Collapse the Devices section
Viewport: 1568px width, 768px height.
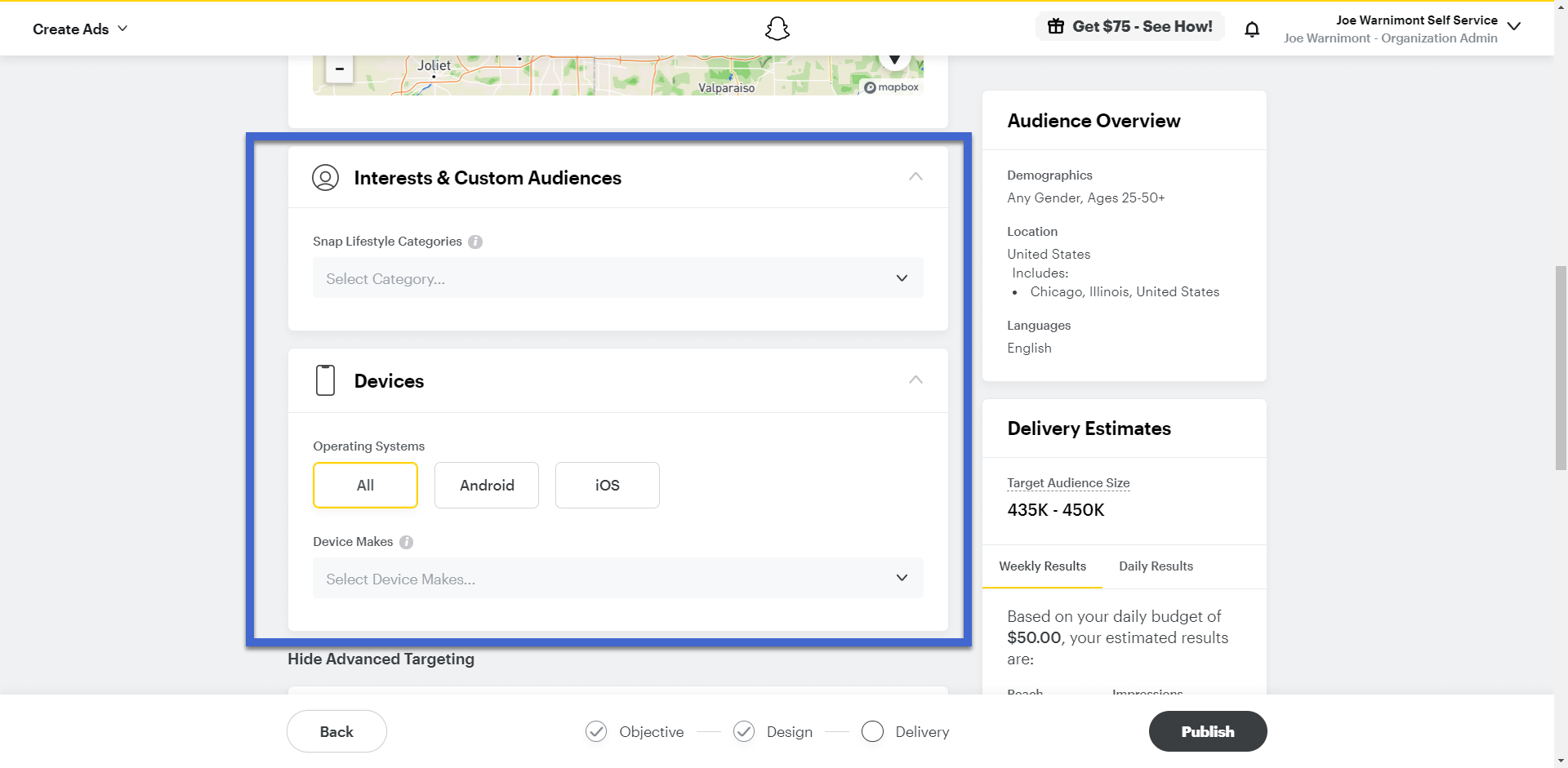915,380
